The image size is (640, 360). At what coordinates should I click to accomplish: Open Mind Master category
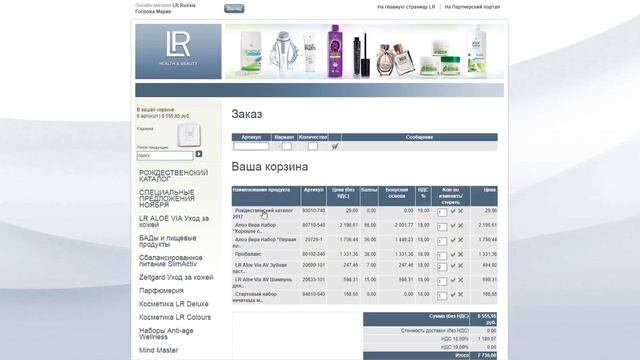coord(158,350)
